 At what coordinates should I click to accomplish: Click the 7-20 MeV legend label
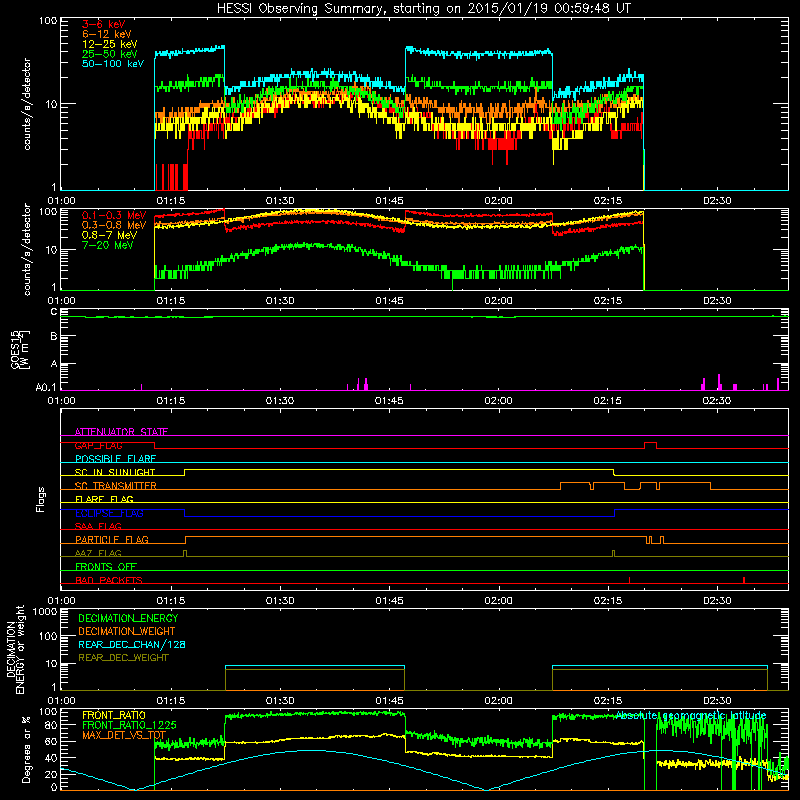[x=108, y=245]
